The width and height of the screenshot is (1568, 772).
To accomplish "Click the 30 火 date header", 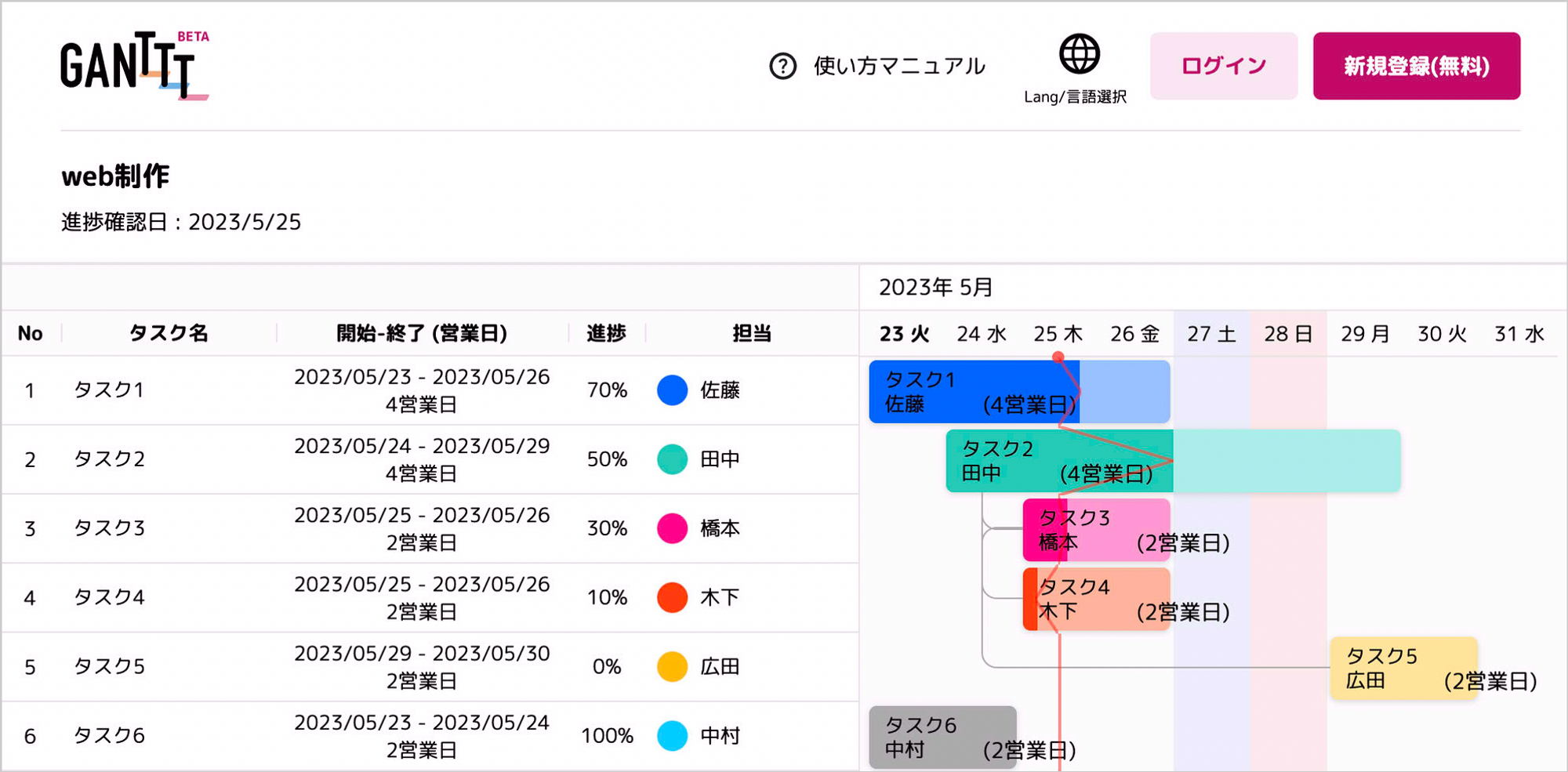I will pos(1442,335).
